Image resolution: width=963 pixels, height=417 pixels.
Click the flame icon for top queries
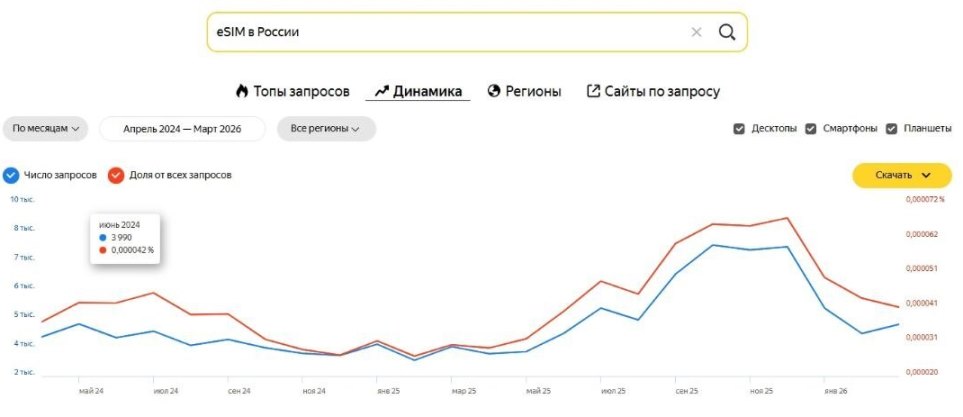click(241, 91)
